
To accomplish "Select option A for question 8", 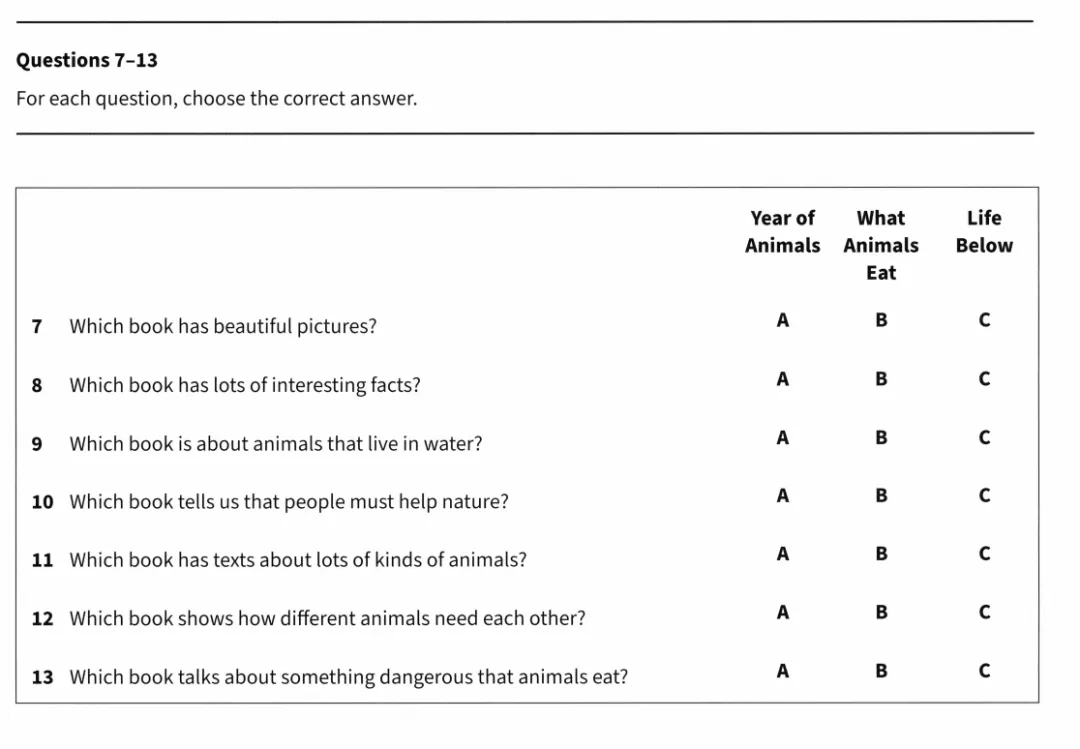I will [782, 379].
